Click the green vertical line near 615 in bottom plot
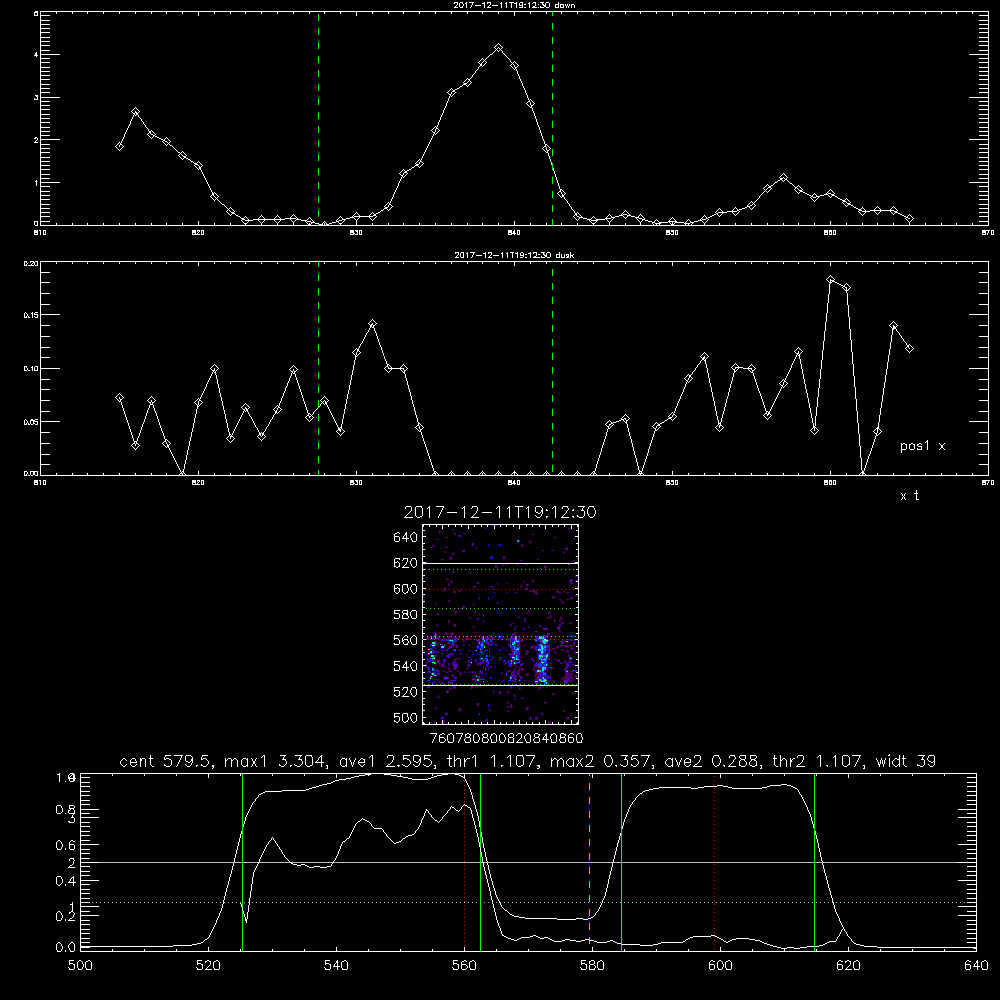The height and width of the screenshot is (1000, 1000). click(814, 862)
